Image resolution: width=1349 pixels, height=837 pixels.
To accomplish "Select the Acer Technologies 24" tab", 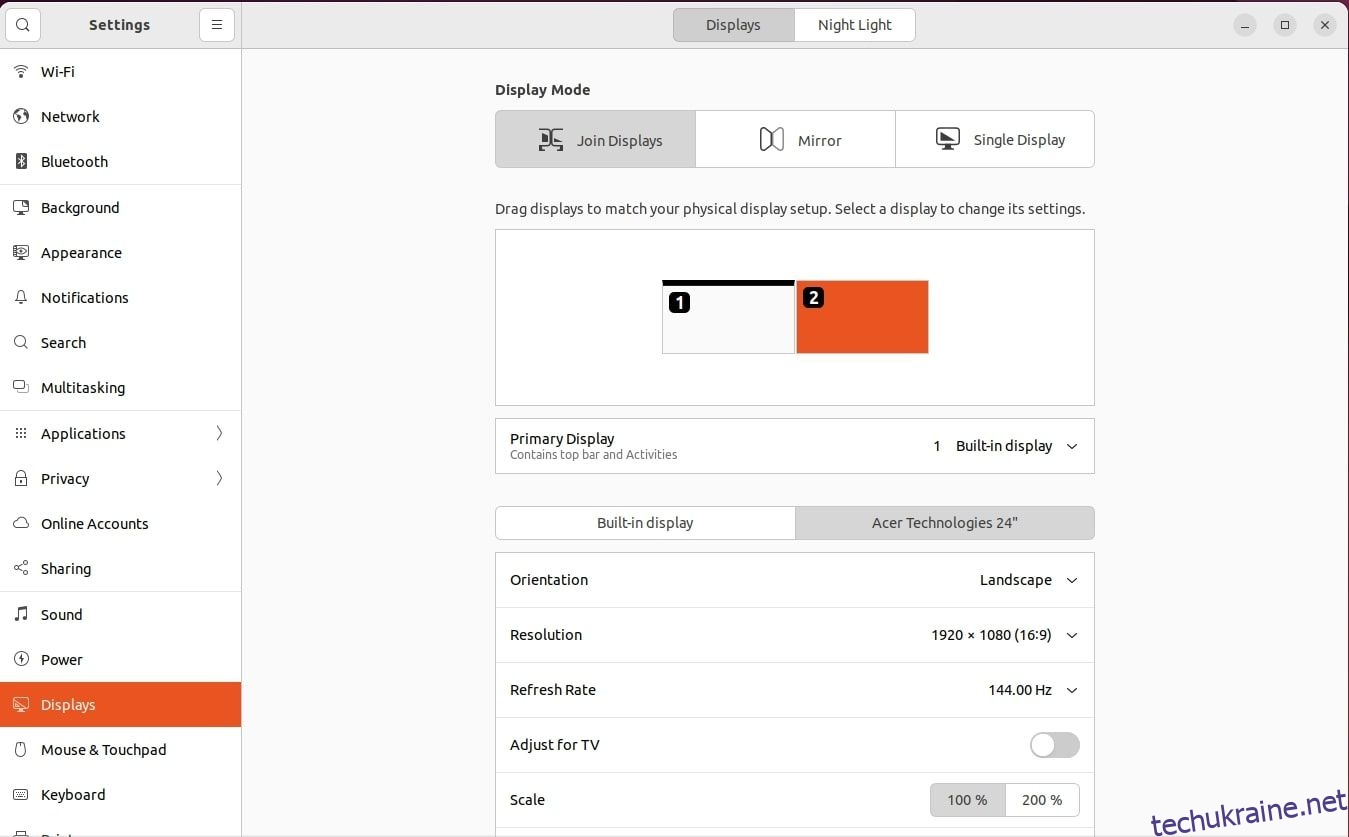I will 945,523.
